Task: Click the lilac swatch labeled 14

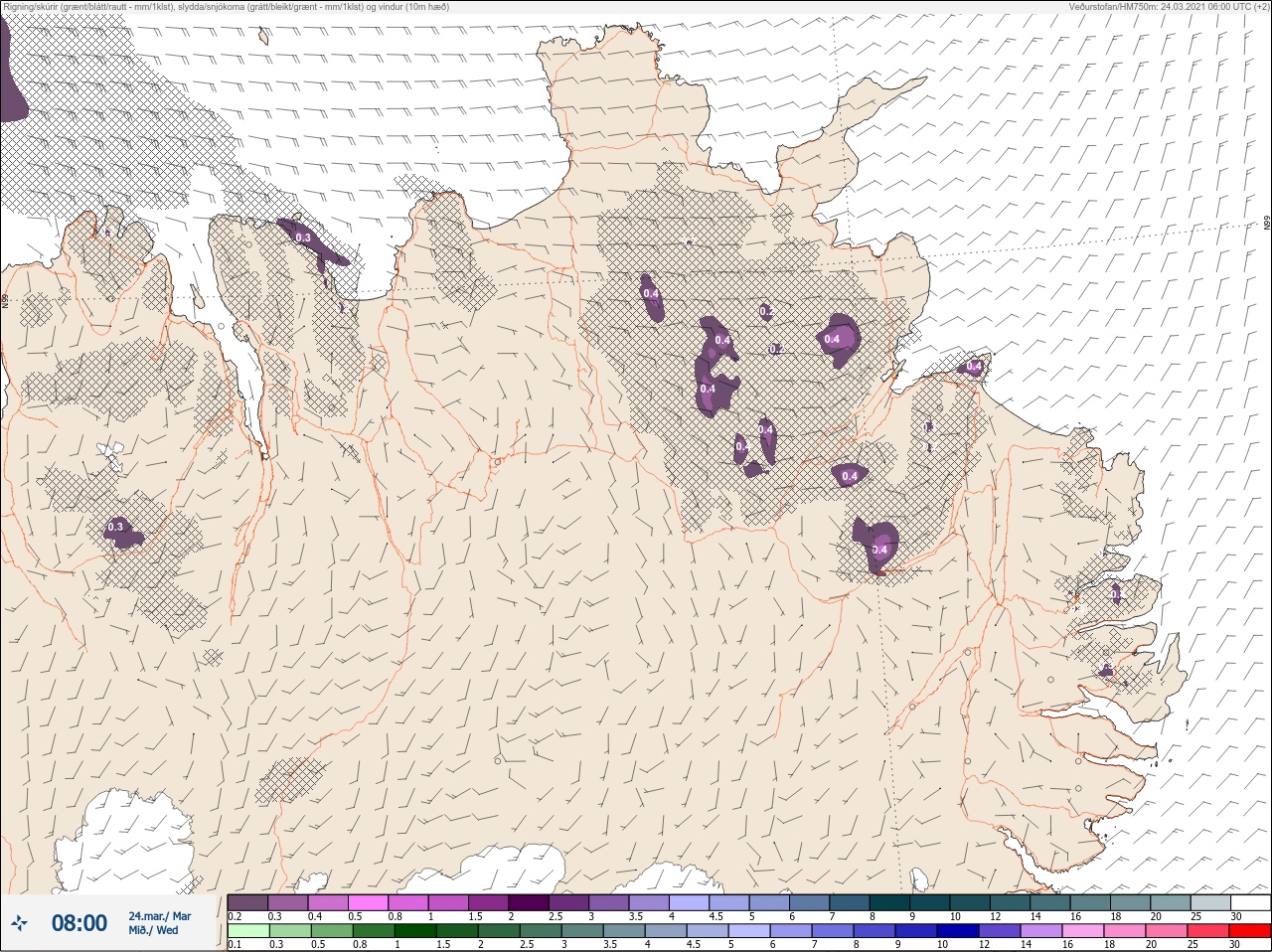Action: [x=1041, y=931]
